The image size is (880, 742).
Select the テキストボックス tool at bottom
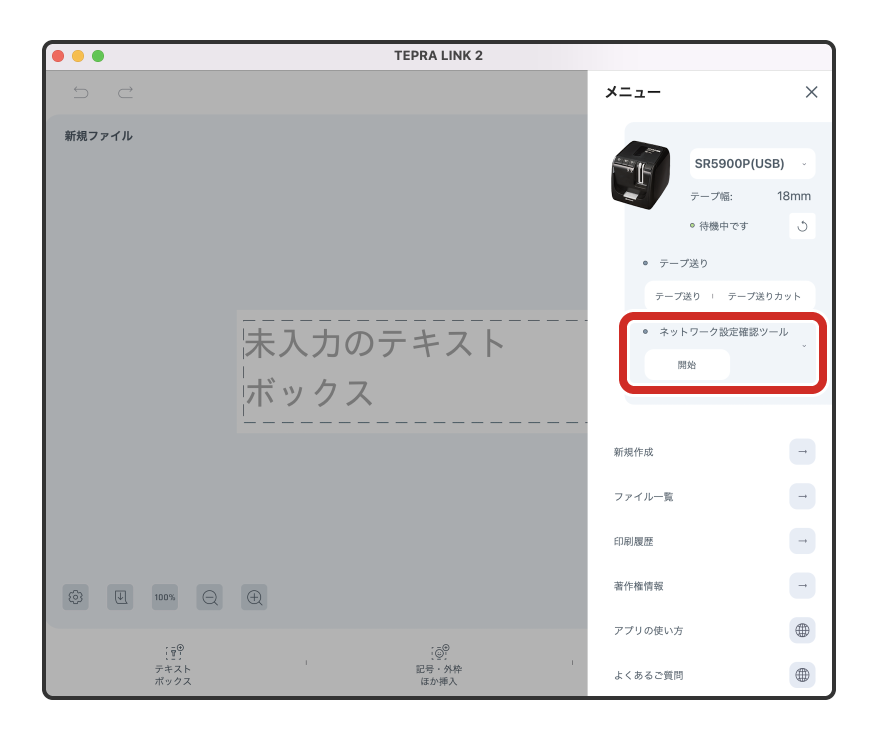tap(173, 664)
